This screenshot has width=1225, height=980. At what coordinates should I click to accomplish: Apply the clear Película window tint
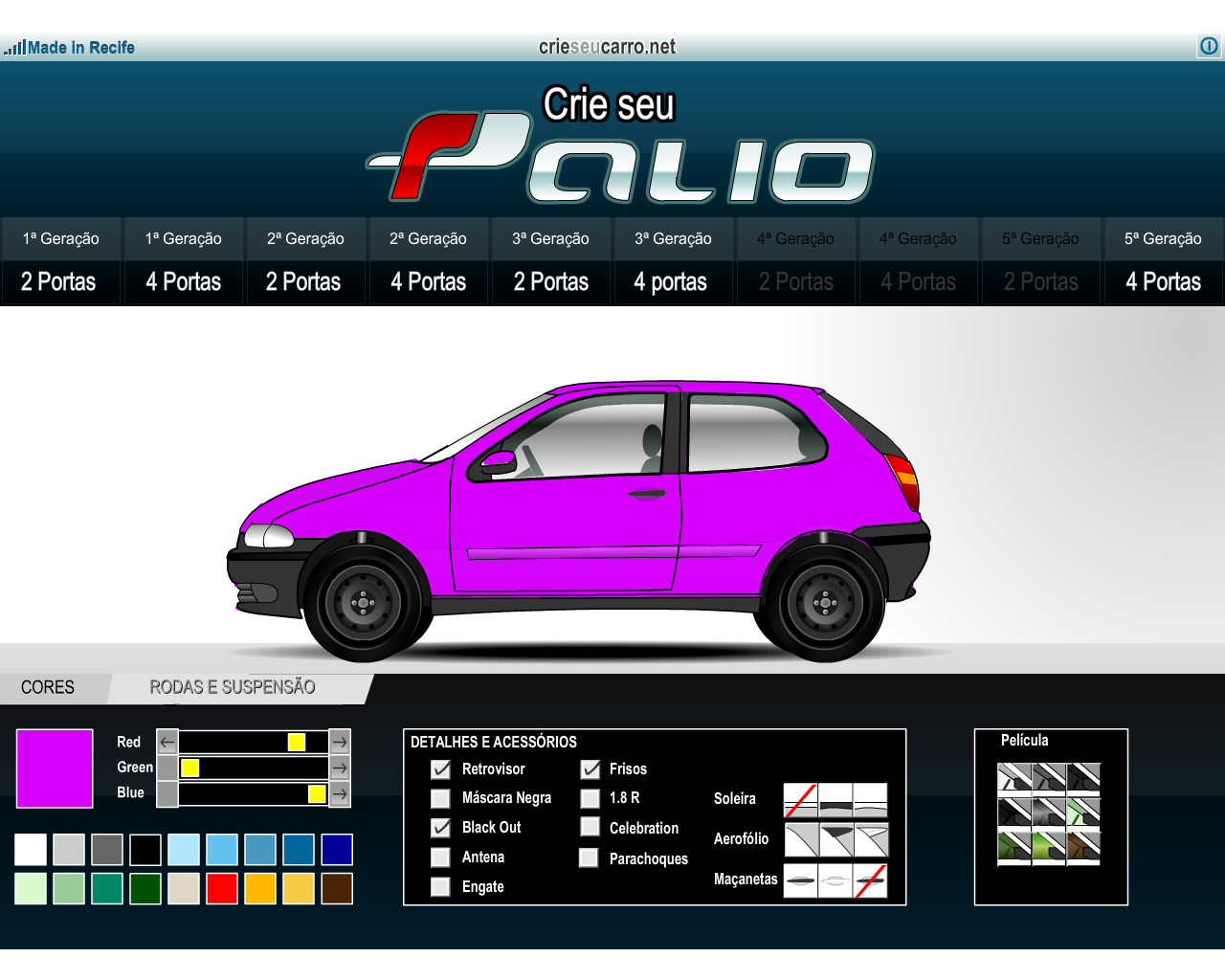[1014, 779]
